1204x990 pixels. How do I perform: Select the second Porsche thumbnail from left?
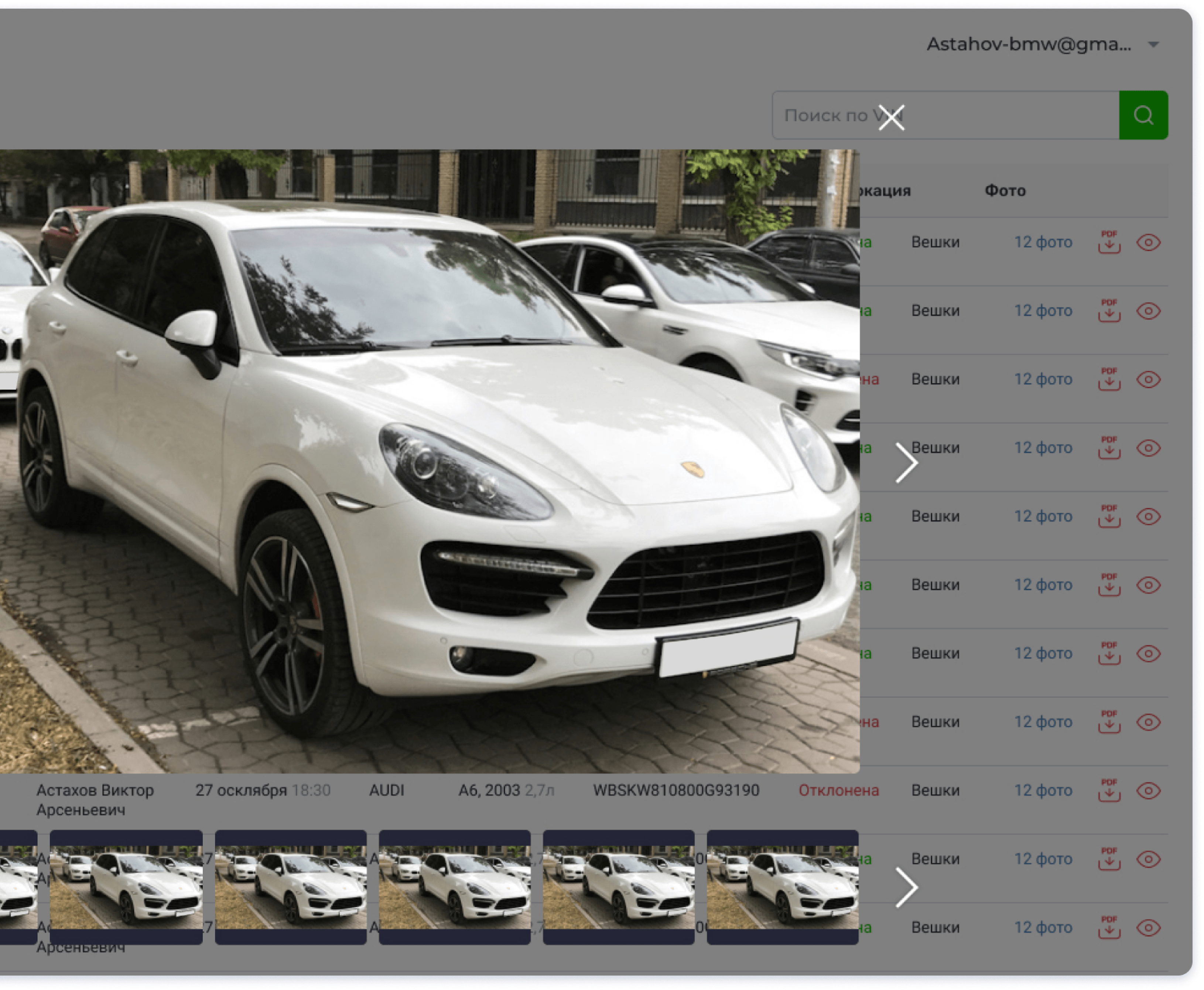(x=126, y=887)
